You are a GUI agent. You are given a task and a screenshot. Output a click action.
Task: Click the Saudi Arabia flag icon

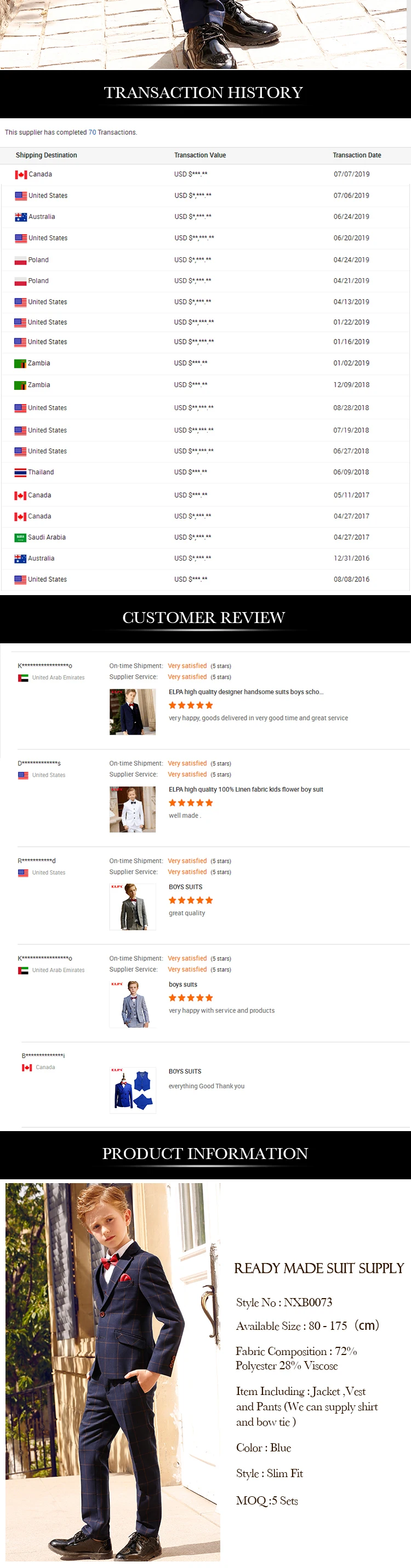(x=20, y=538)
